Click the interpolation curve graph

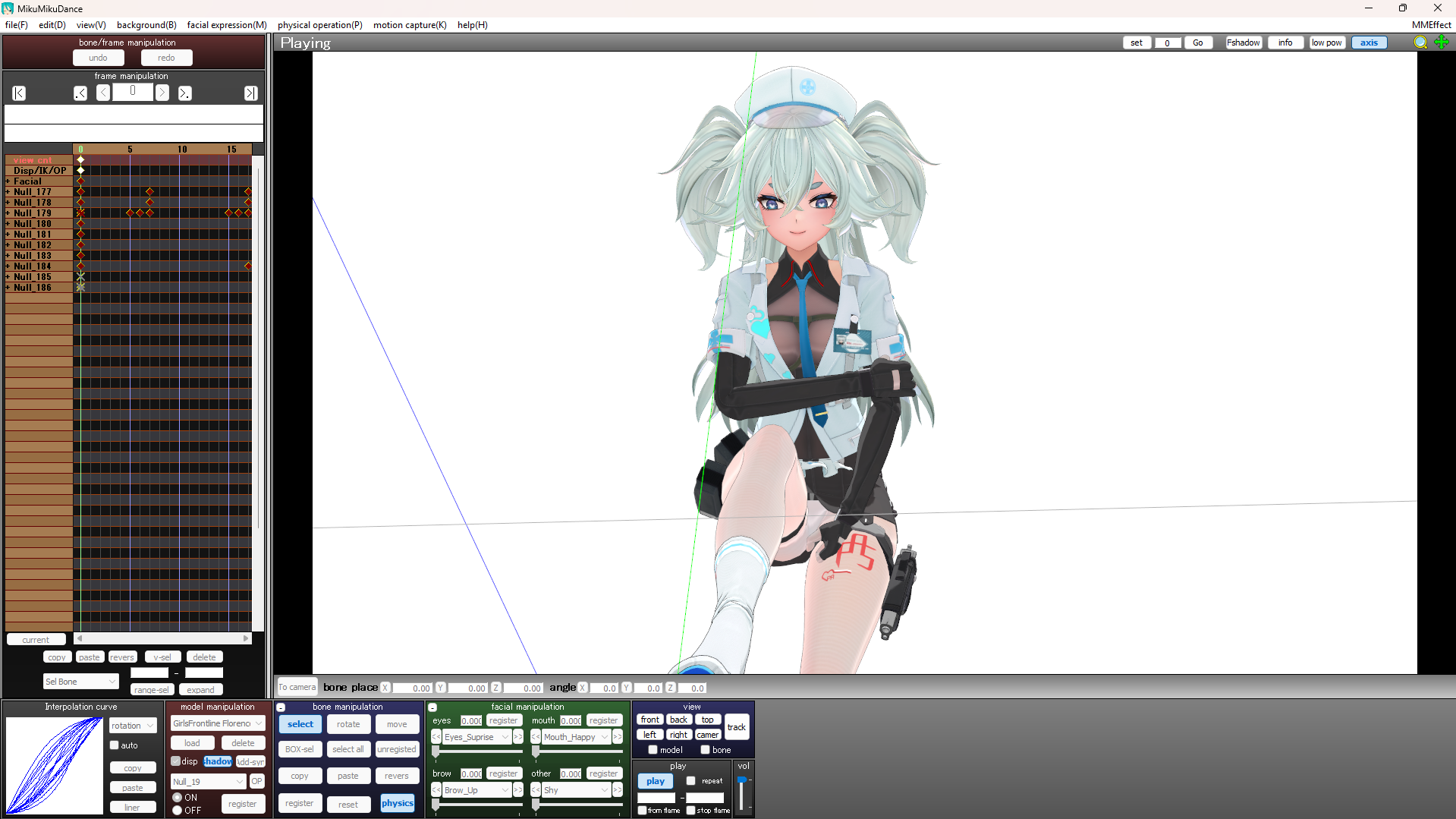55,765
